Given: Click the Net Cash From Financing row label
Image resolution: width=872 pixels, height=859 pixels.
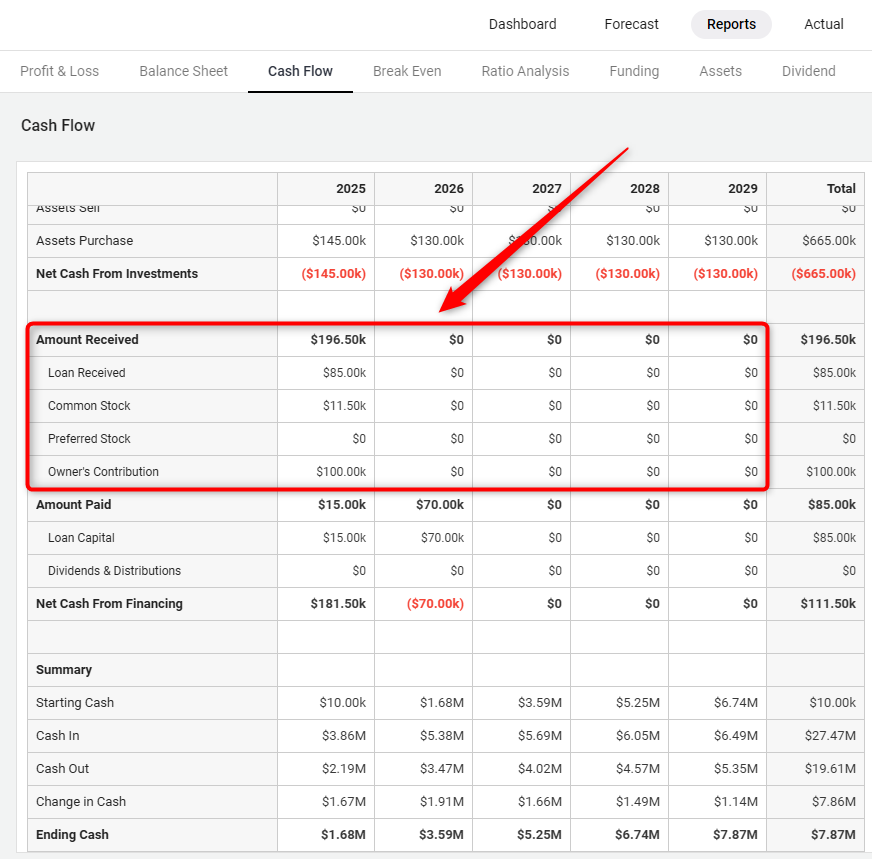Looking at the screenshot, I should 109,604.
